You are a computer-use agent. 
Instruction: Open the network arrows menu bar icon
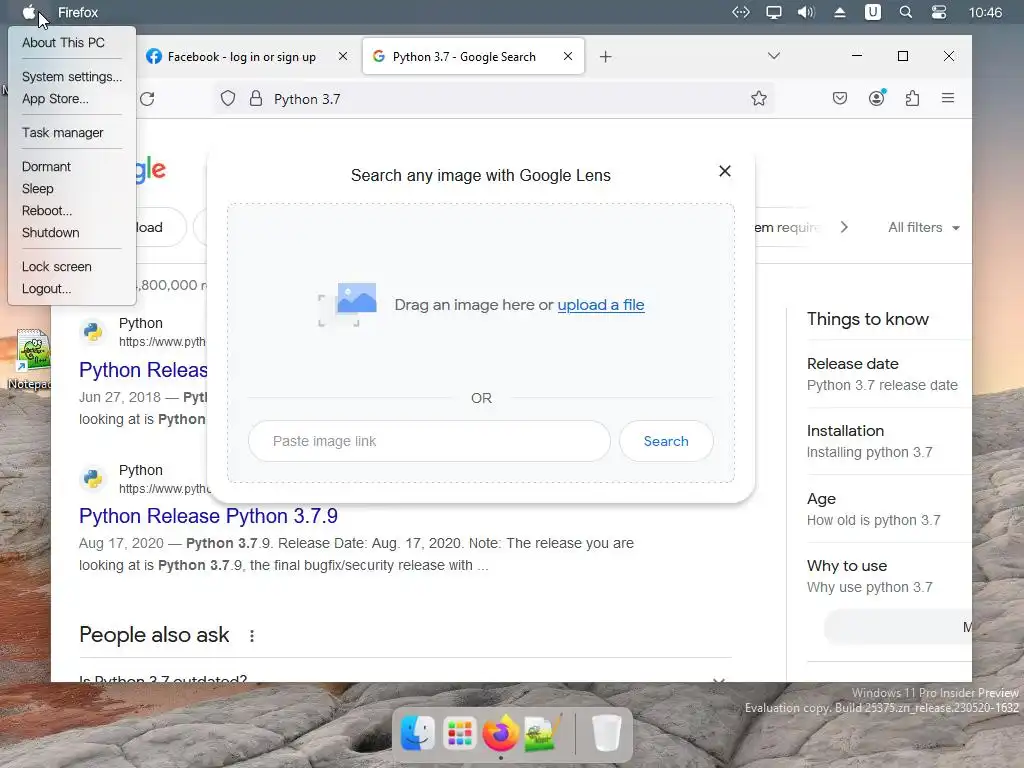click(741, 12)
